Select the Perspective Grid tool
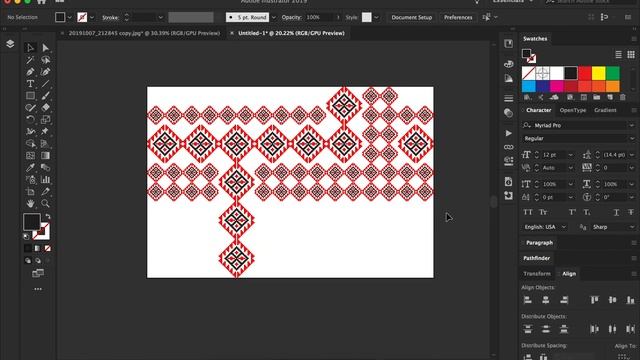Viewport: 640px width, 360px height. pos(45,144)
